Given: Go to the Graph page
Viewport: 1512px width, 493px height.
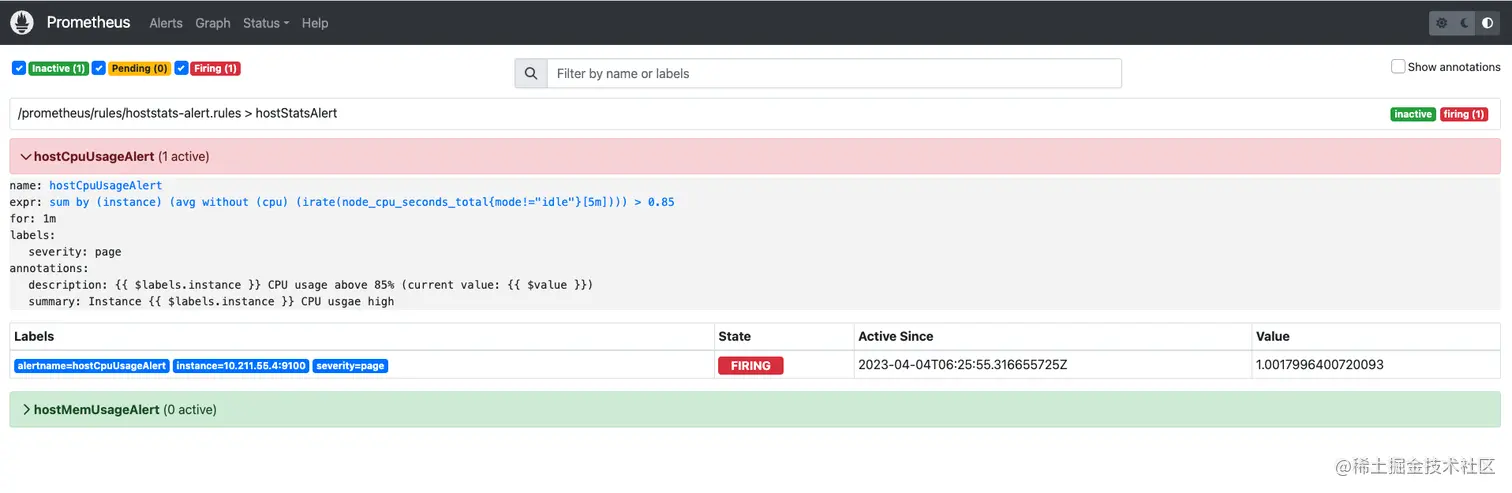Looking at the screenshot, I should coord(213,23).
